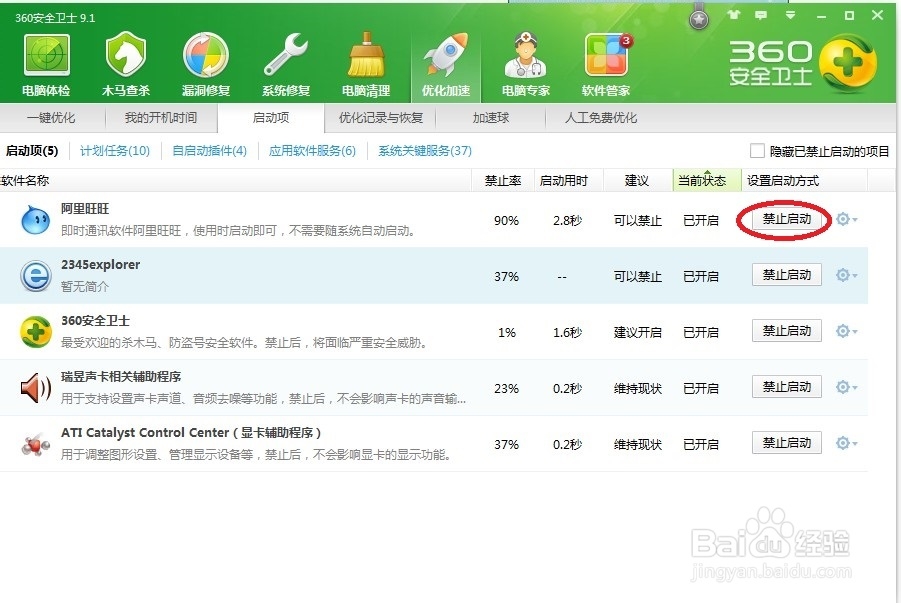901x603 pixels.
Task: Open gear options for 2345explorer row
Action: click(846, 275)
